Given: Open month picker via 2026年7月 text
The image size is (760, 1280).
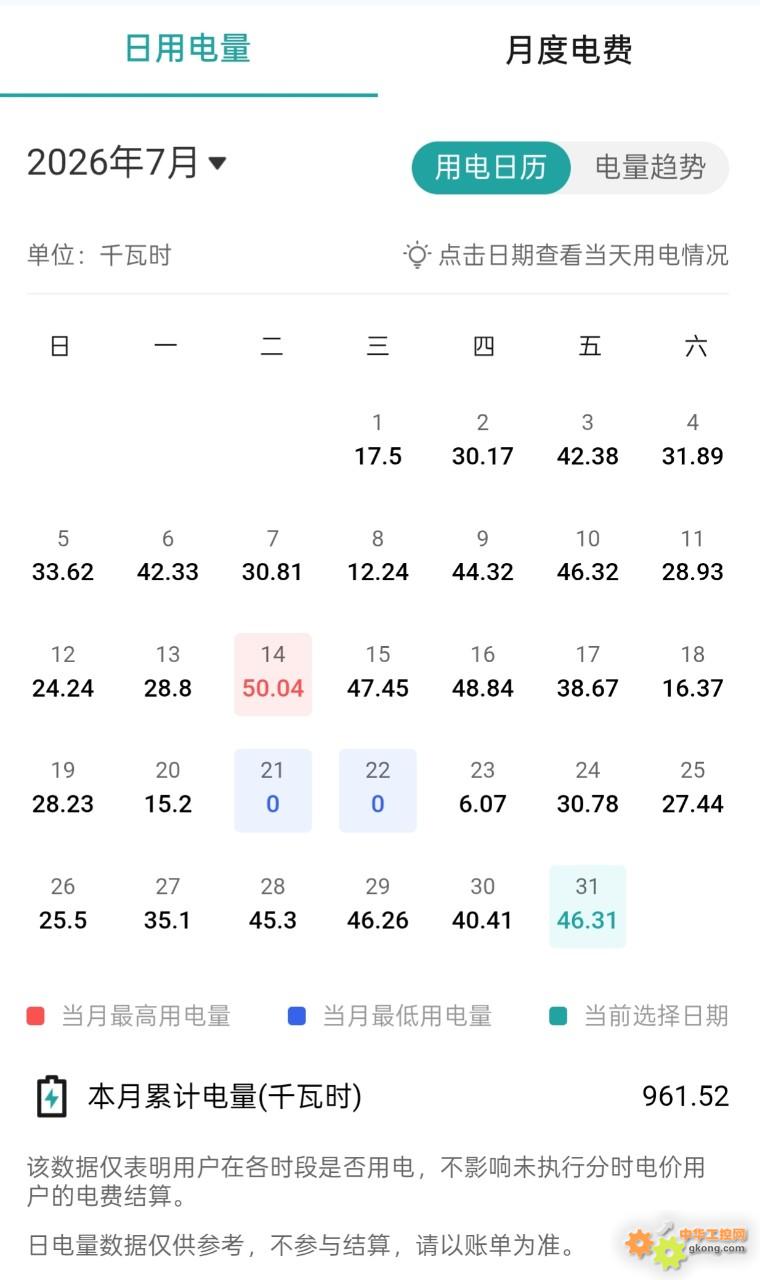Looking at the screenshot, I should point(113,162).
